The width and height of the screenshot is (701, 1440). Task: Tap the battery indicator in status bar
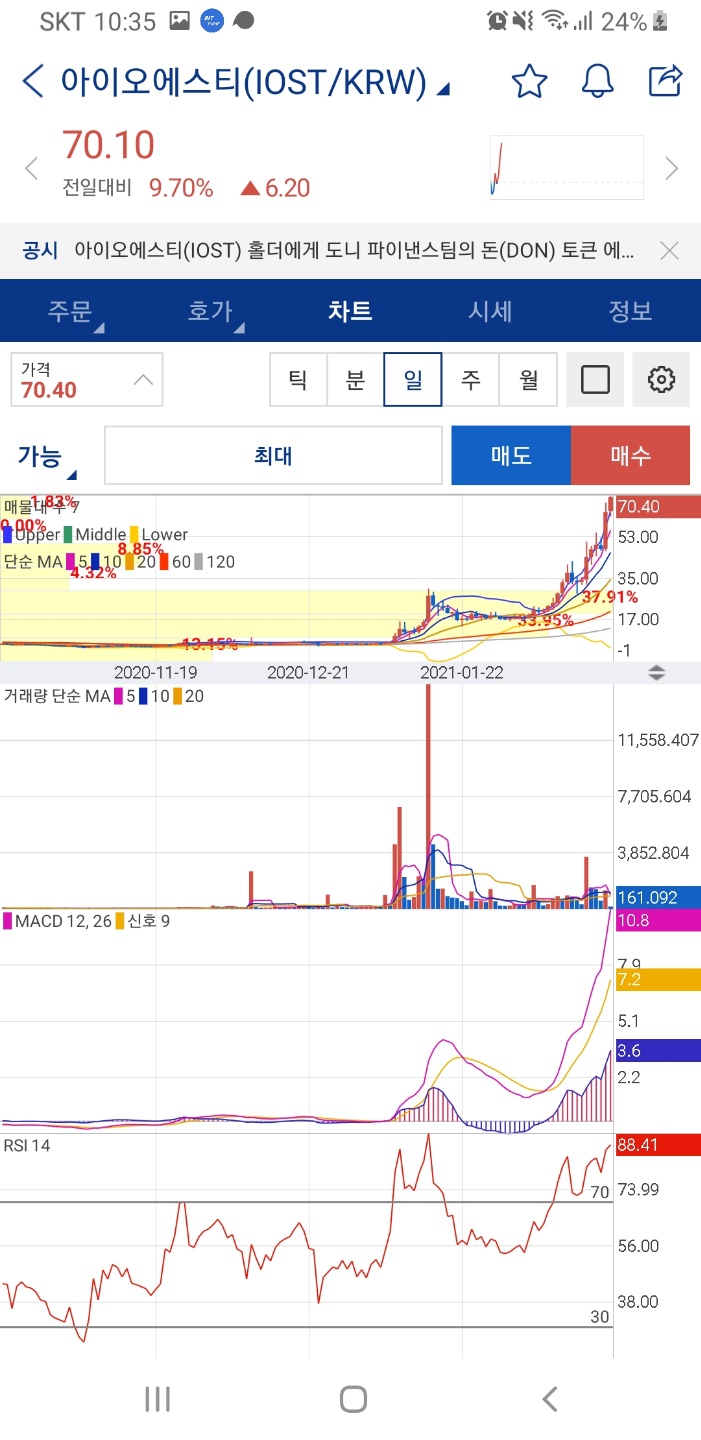coord(661,21)
